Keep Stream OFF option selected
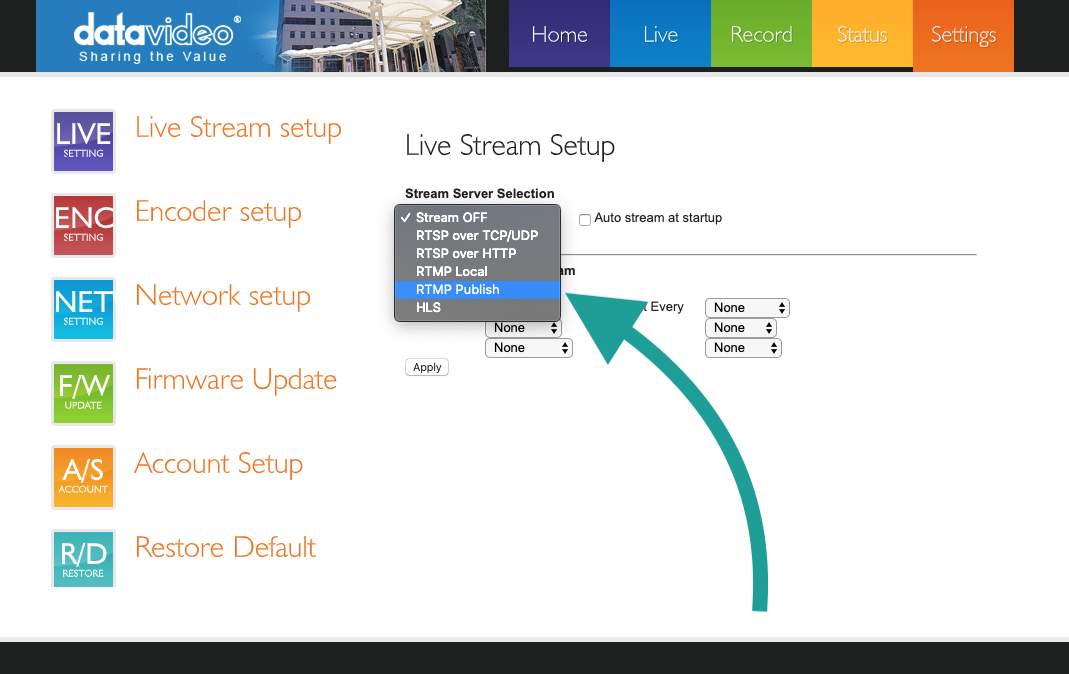1069x674 pixels. (451, 217)
